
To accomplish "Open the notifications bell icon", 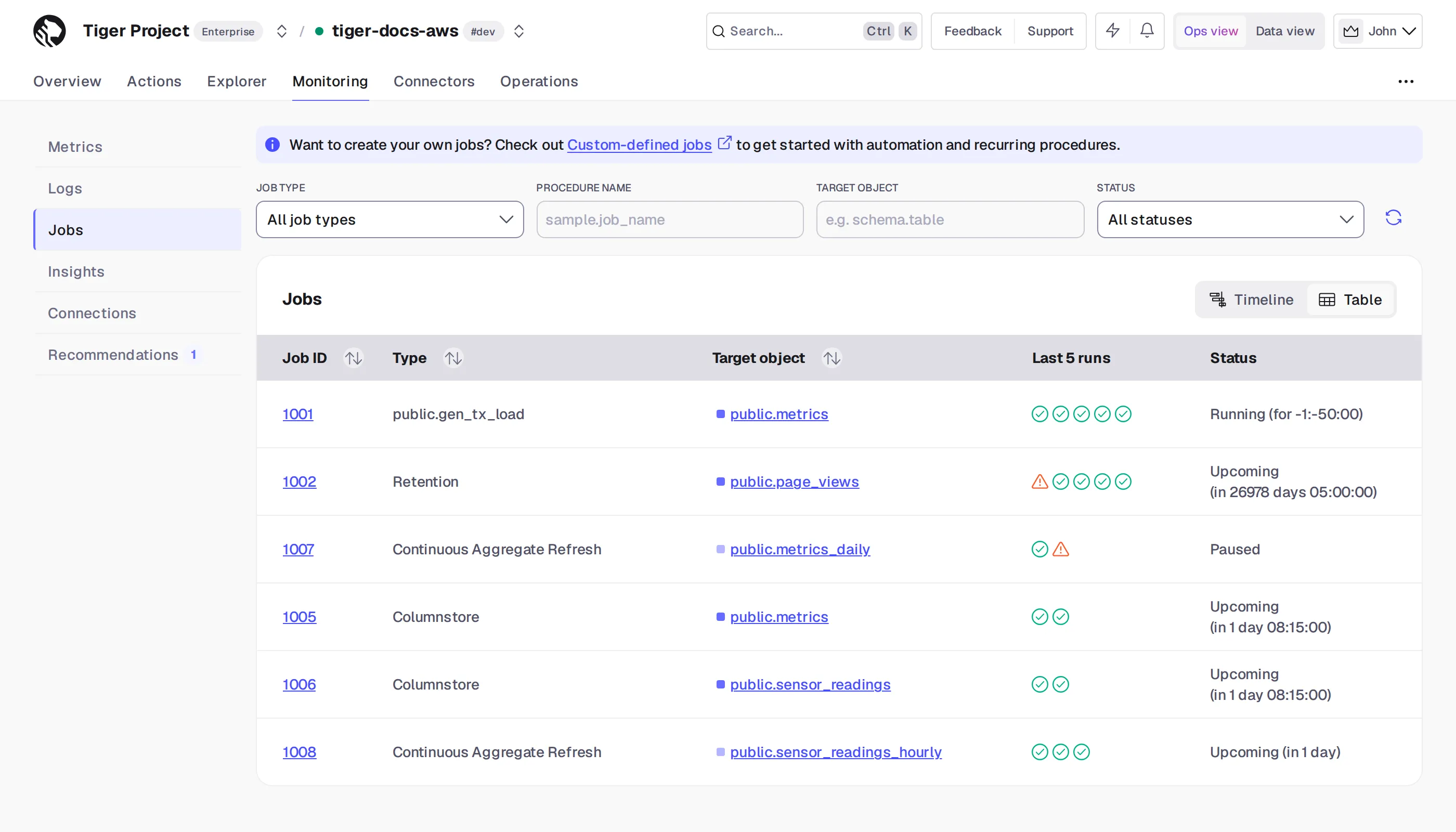I will tap(1147, 31).
